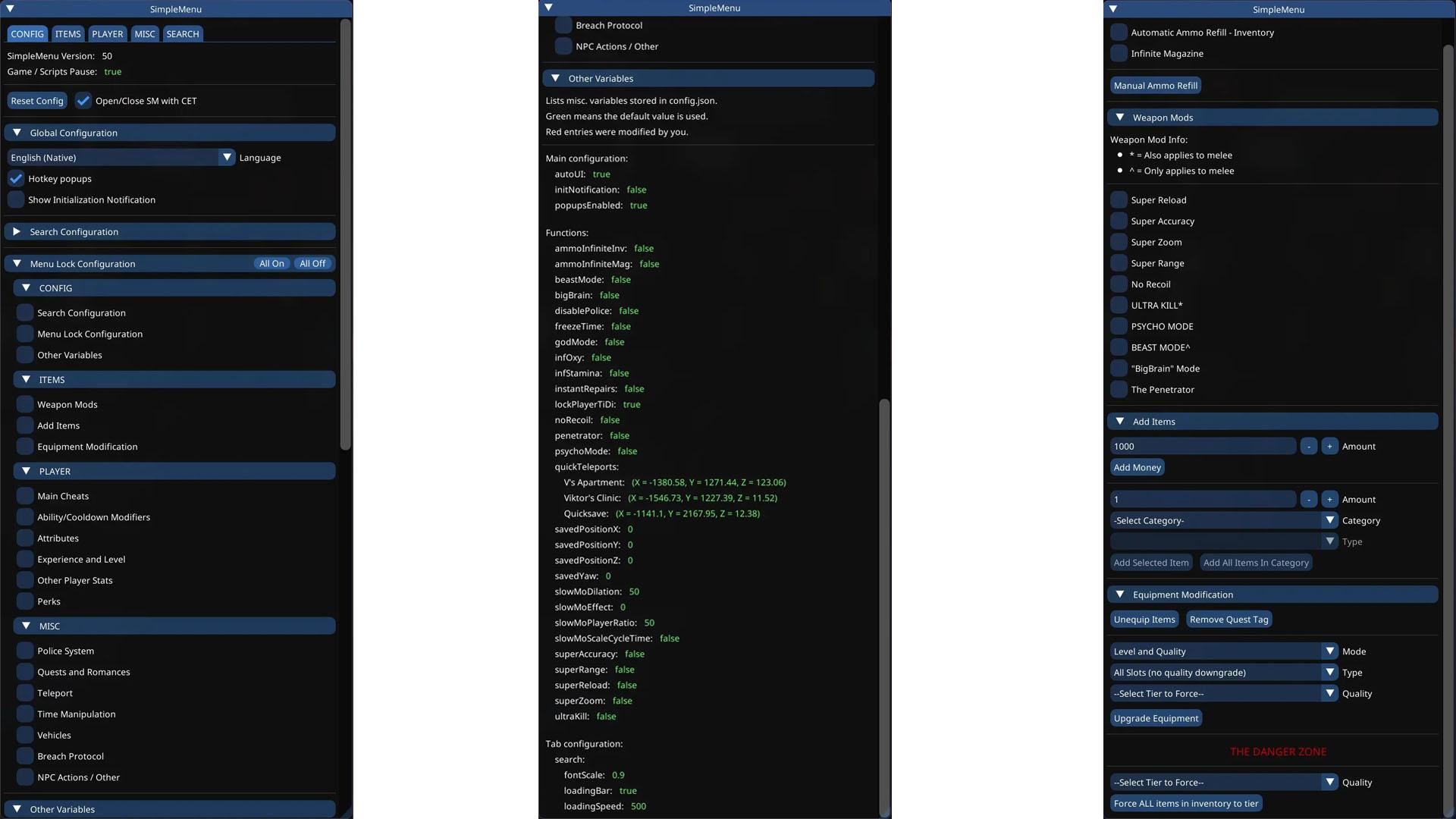Collapse right SimpleMenu window title triangle

[x=1113, y=9]
